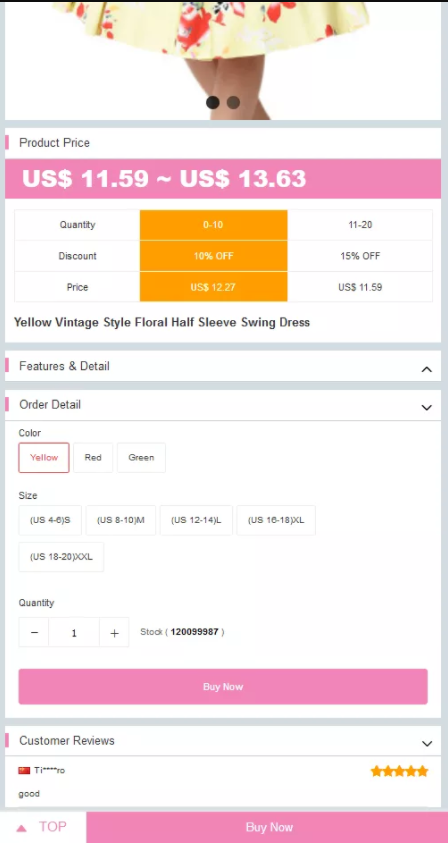Click the TOP up-arrow triangle icon
This screenshot has width=448, height=843.
[x=22, y=828]
